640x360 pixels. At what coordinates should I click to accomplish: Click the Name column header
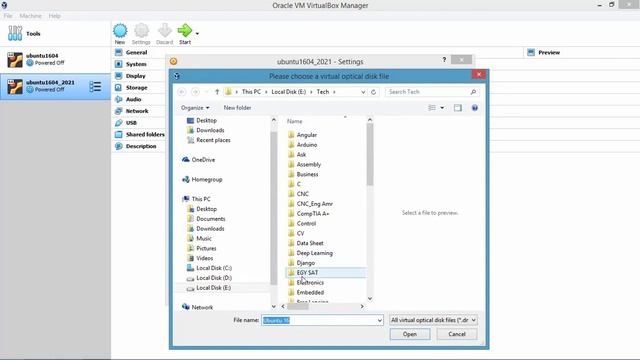click(294, 121)
